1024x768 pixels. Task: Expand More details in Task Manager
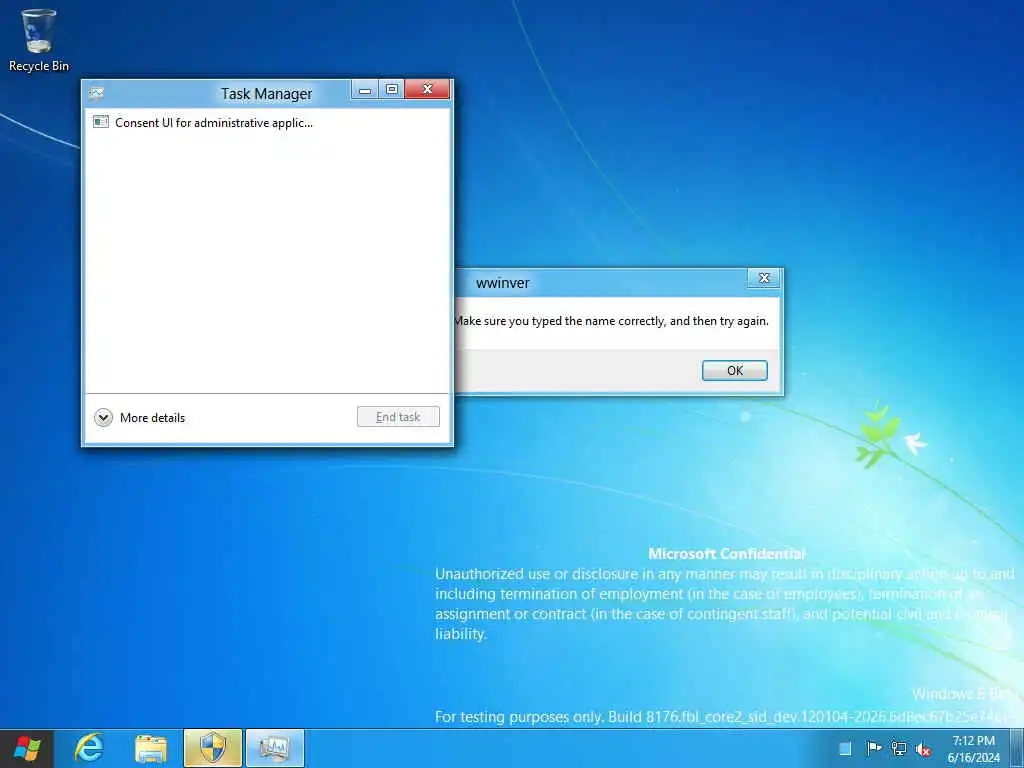pos(140,417)
